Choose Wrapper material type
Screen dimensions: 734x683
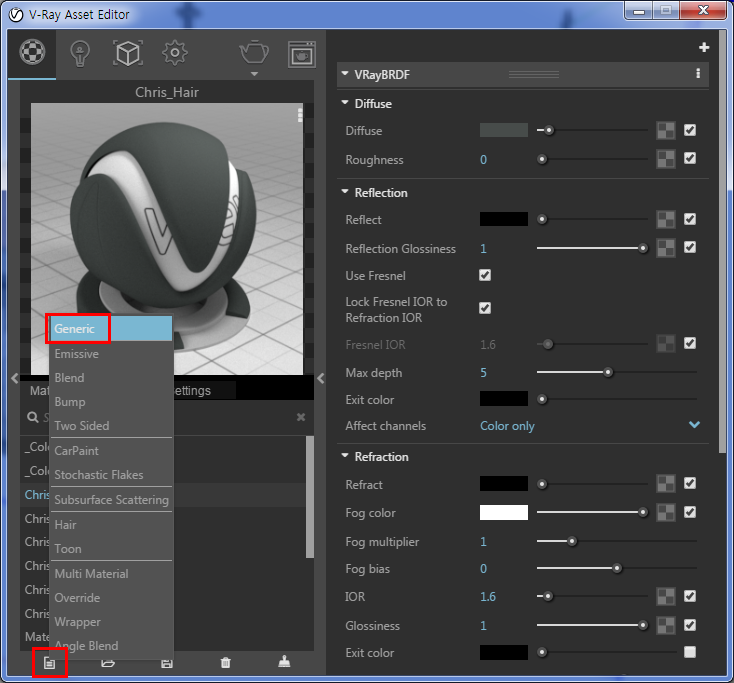point(111,622)
